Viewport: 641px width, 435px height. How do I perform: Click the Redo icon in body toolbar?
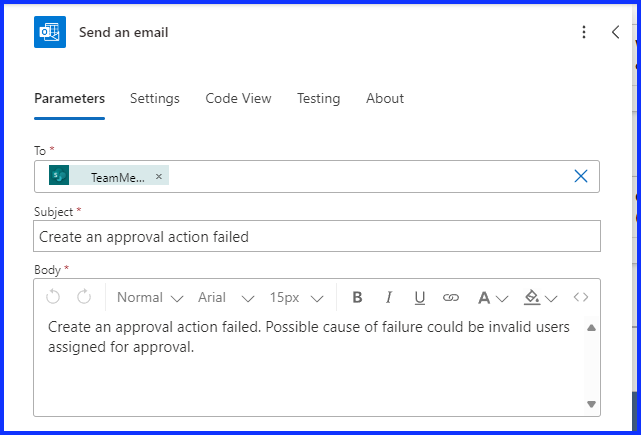[x=84, y=297]
